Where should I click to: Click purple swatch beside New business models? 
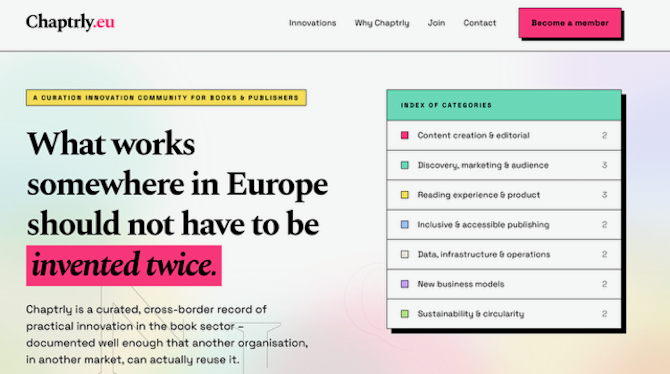click(405, 284)
